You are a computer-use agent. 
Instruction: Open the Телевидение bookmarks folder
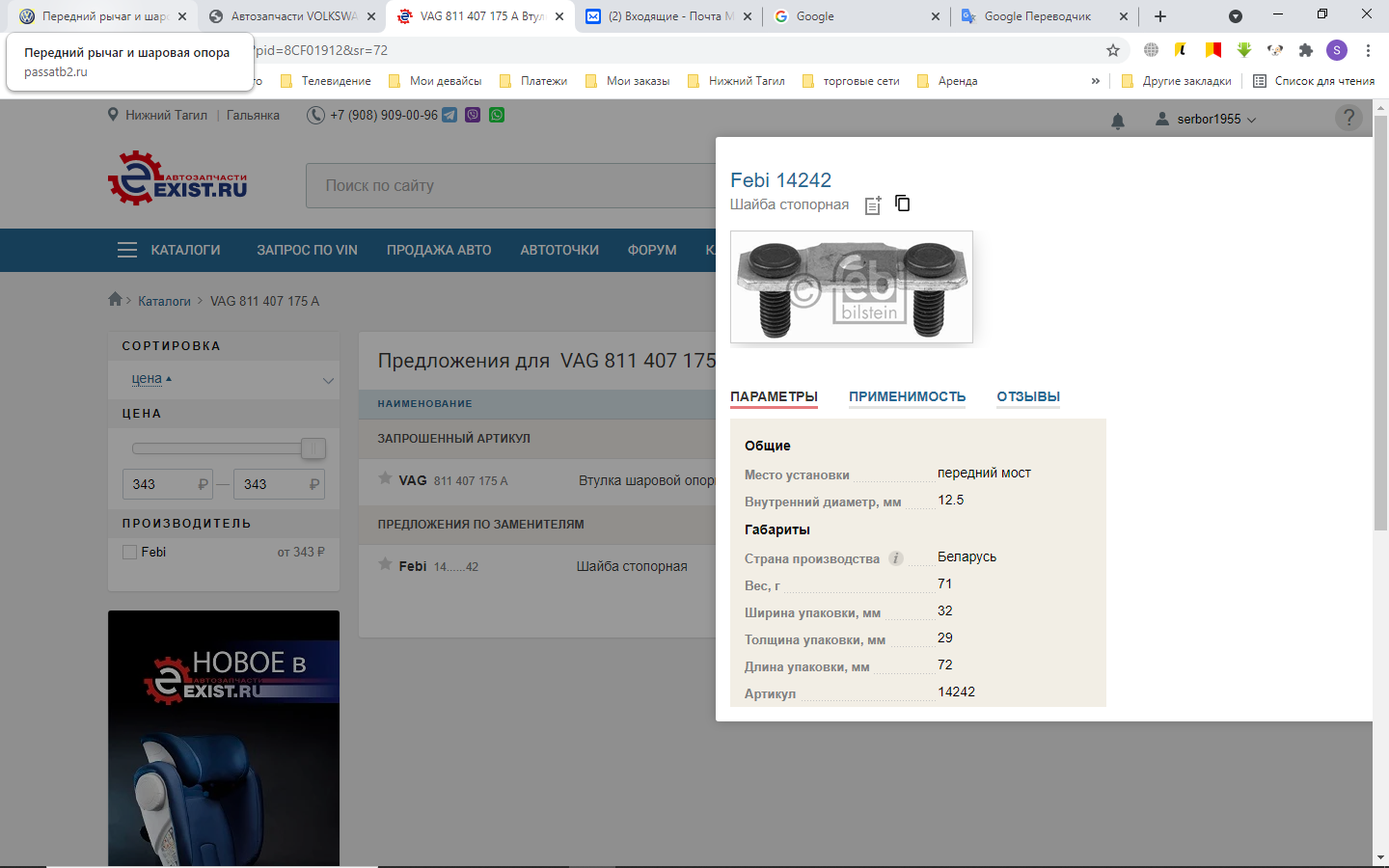(326, 81)
